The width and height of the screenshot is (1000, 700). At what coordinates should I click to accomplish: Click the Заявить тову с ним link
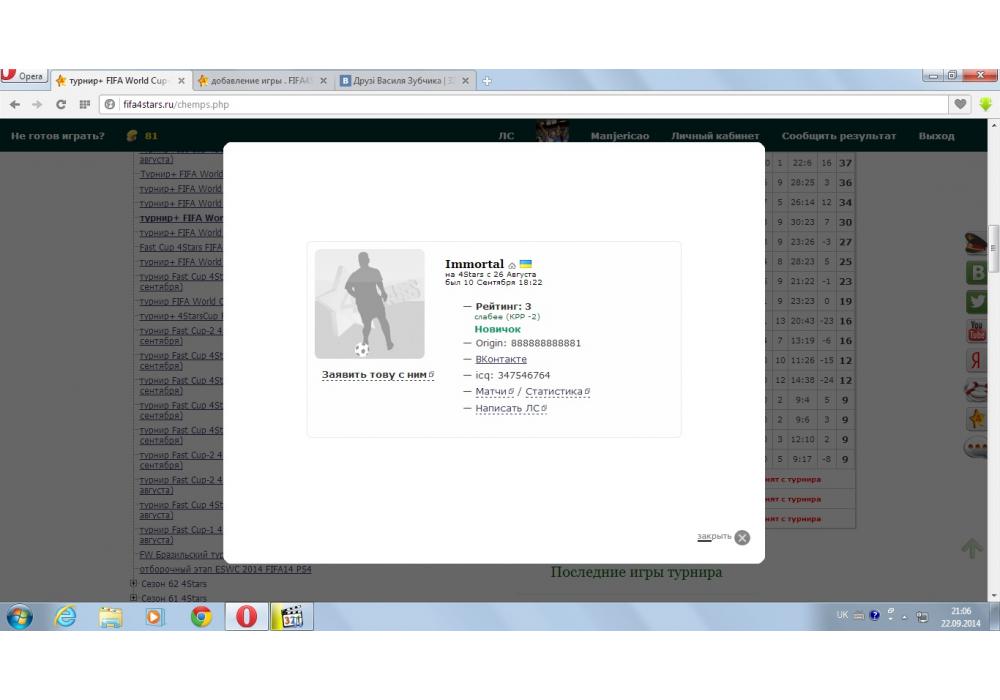[376, 375]
